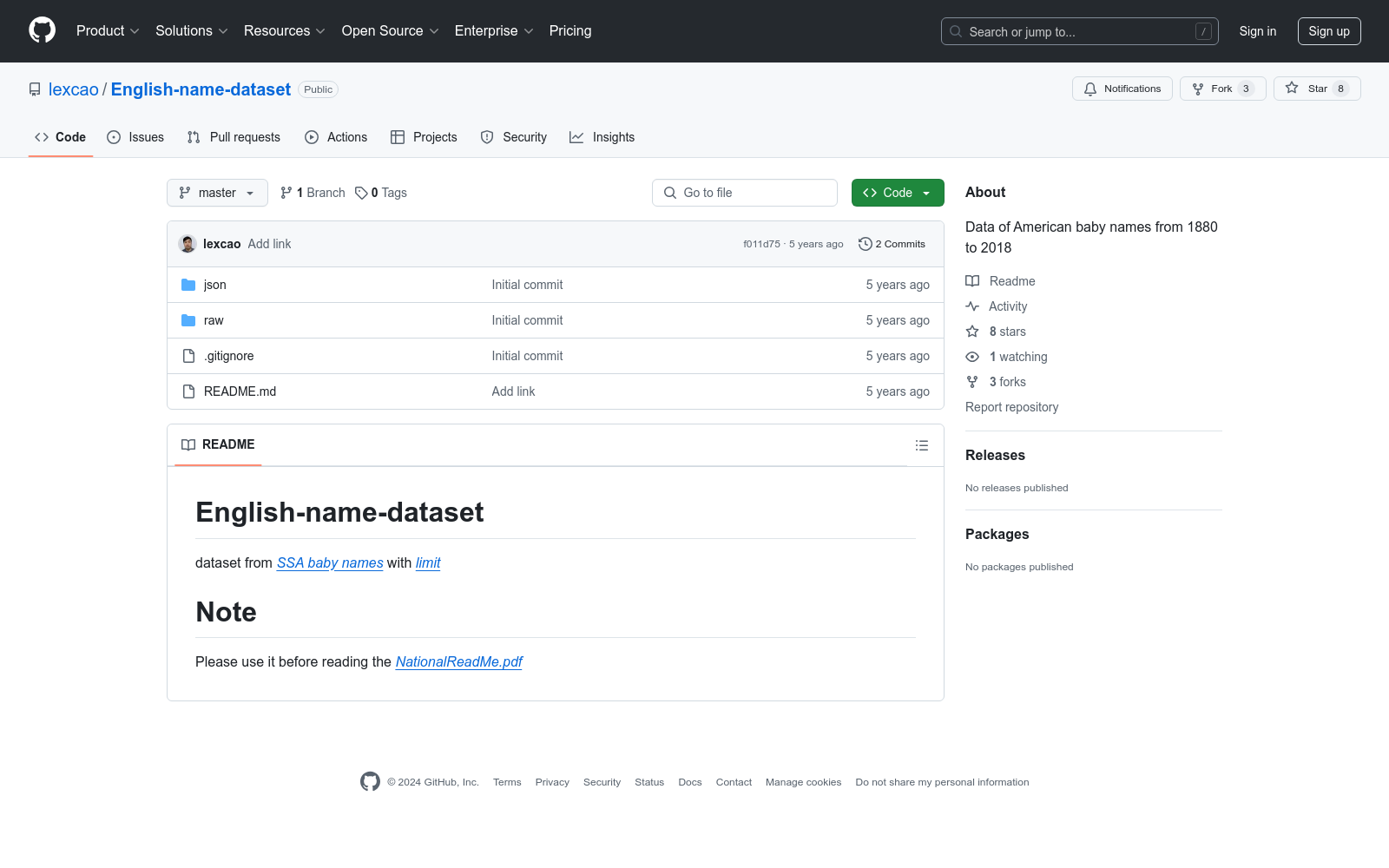
Task: Expand the Solutions menu
Action: 192,30
